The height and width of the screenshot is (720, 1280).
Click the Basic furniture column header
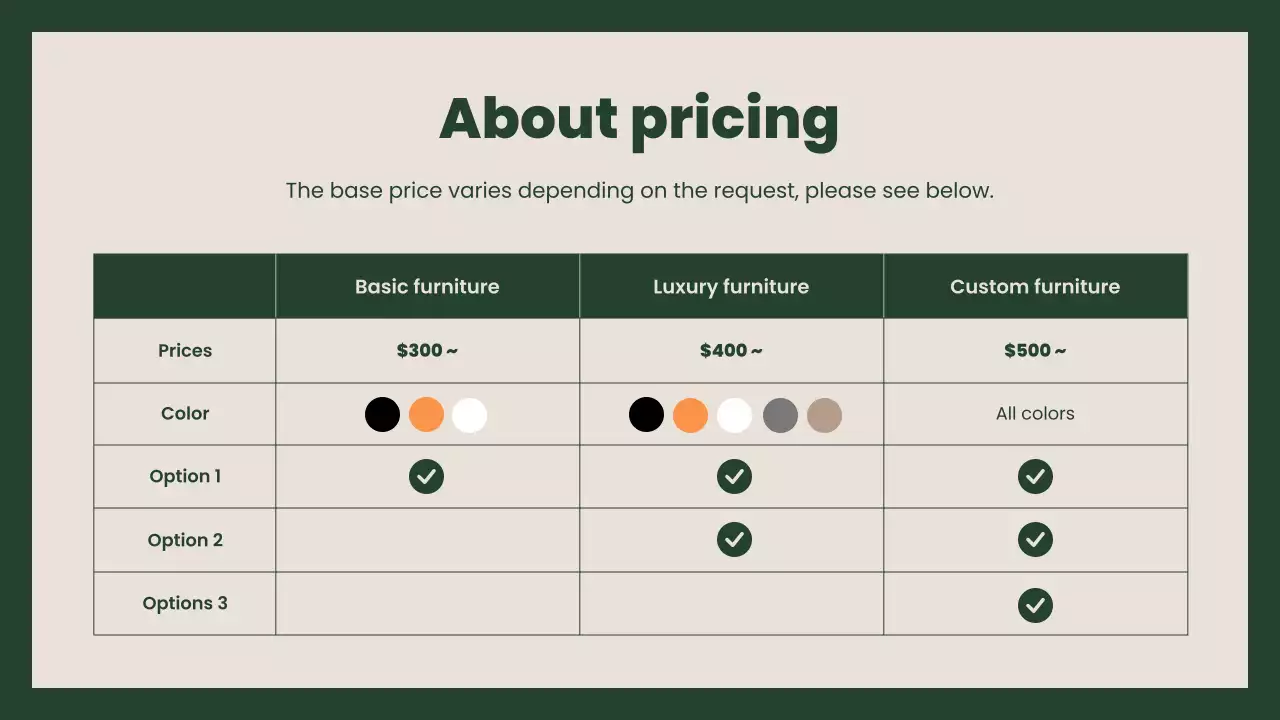(x=427, y=287)
